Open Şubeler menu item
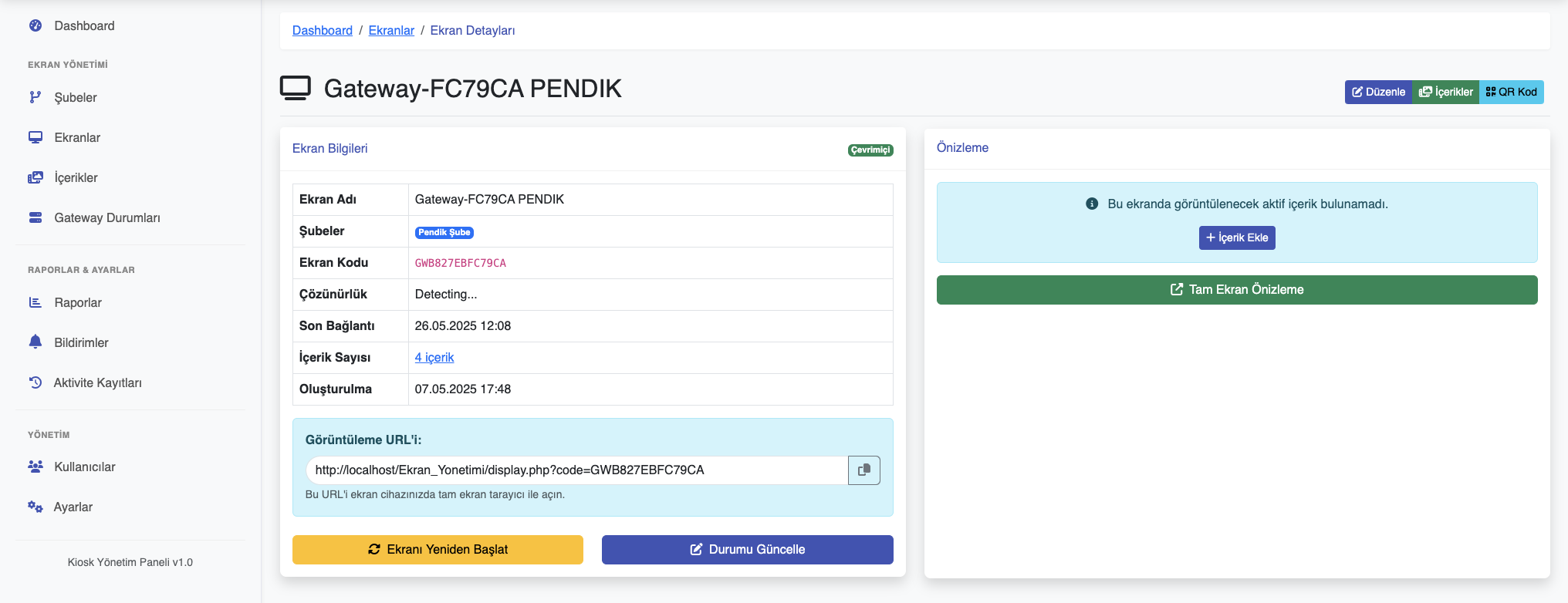This screenshot has height=603, width=1568. point(76,97)
